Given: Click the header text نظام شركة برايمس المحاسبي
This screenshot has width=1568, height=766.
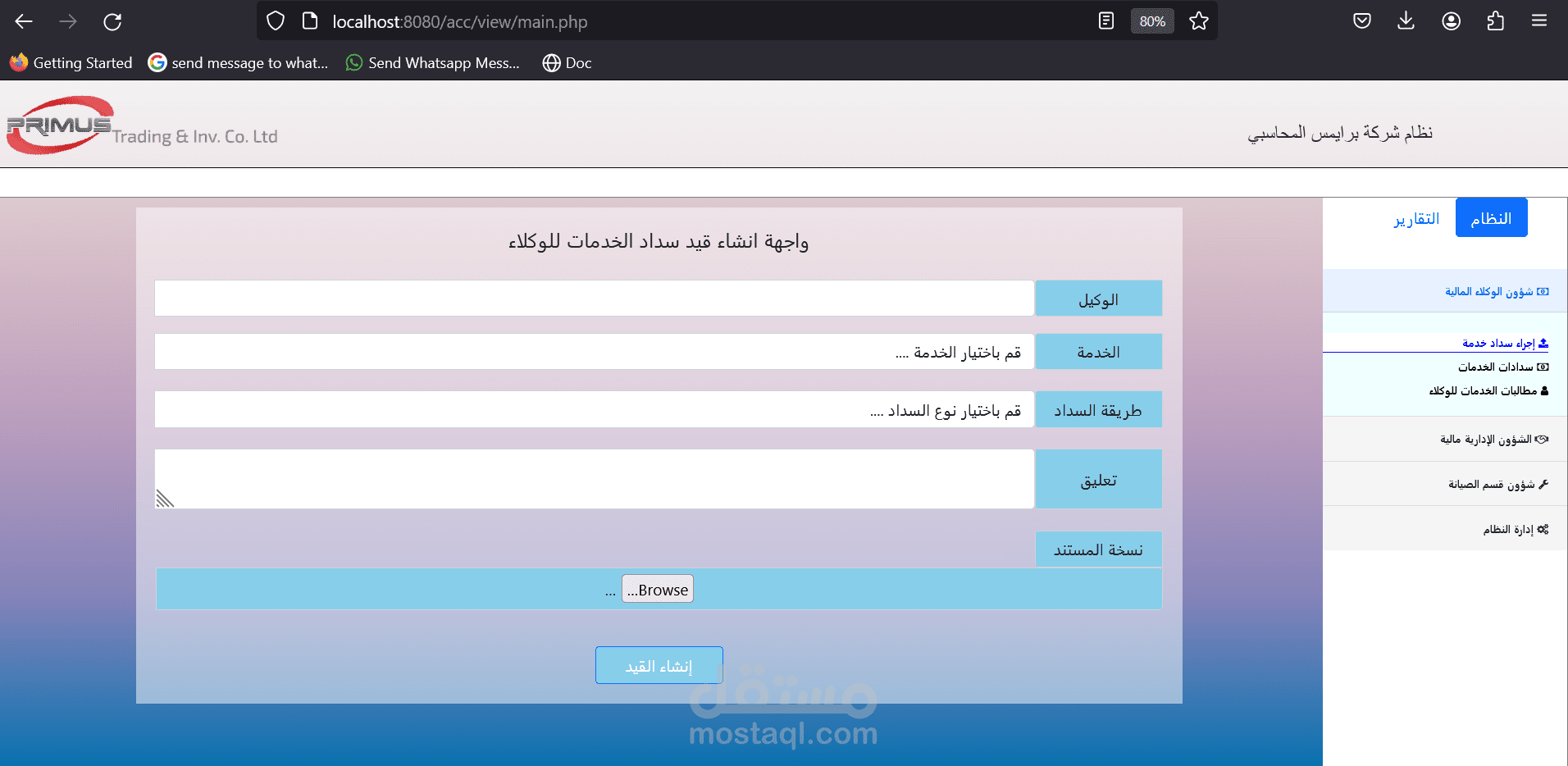Looking at the screenshot, I should 1340,132.
